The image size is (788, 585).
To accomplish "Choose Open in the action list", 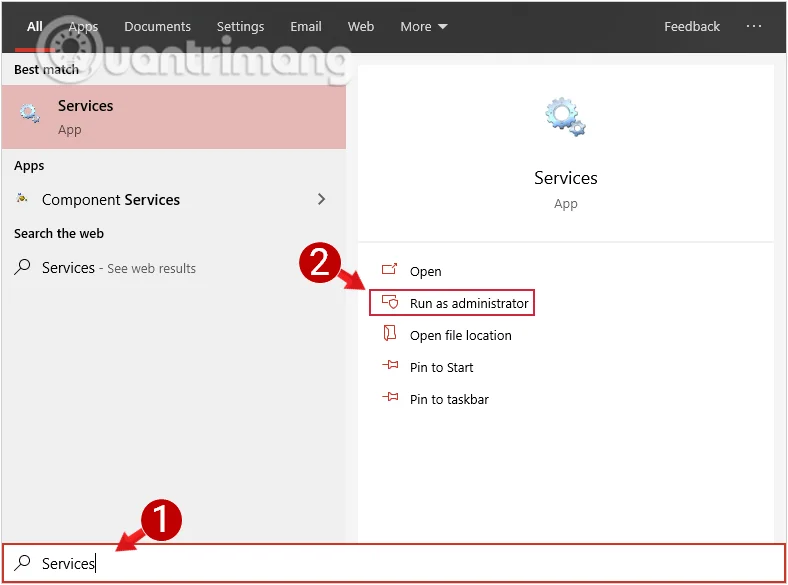I will tap(425, 271).
